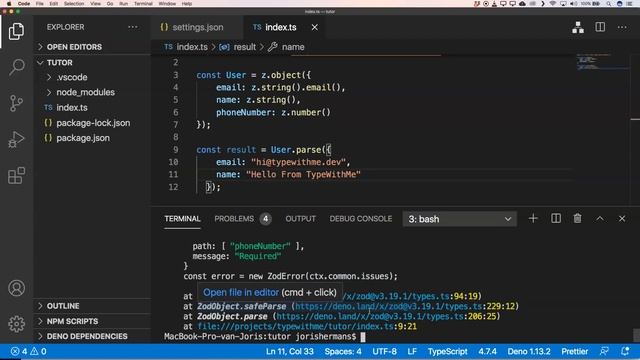The image size is (640, 360).
Task: Open the Terminal menu in macOS menu bar
Action: [143, 3]
